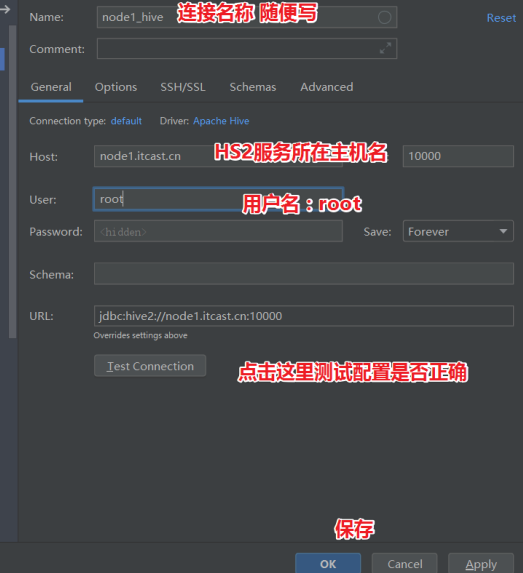Click the Reset link

click(501, 18)
